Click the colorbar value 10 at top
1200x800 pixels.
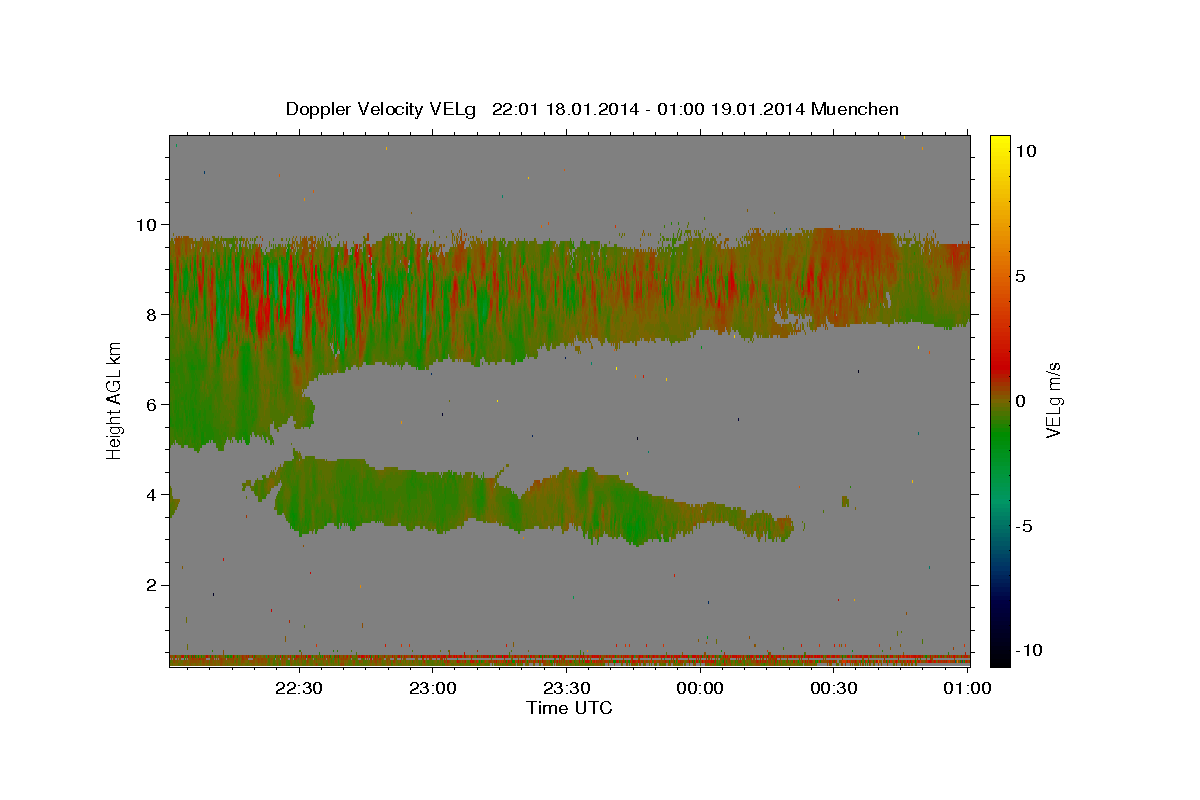pyautogui.click(x=1025, y=151)
